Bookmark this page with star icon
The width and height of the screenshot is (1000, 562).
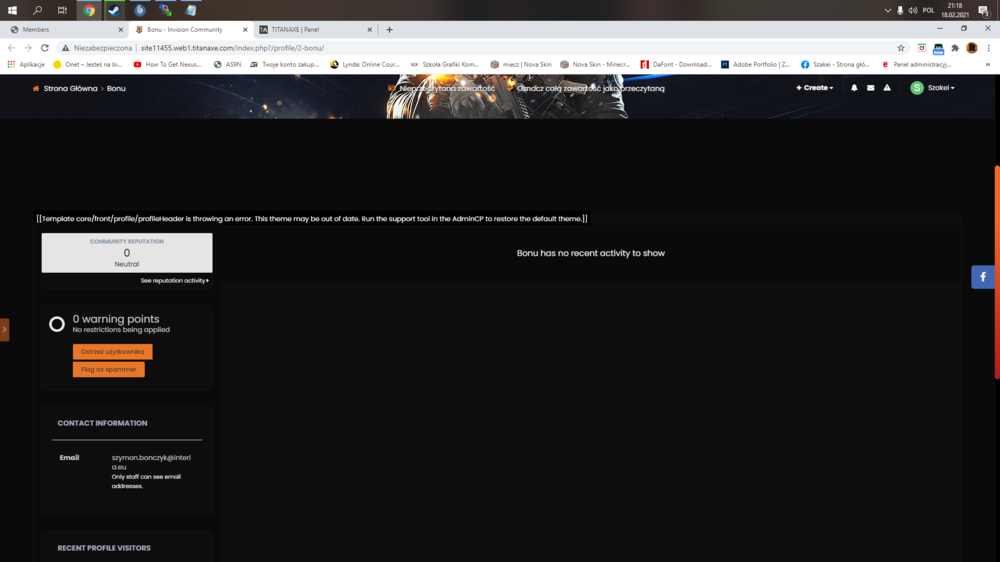point(901,48)
